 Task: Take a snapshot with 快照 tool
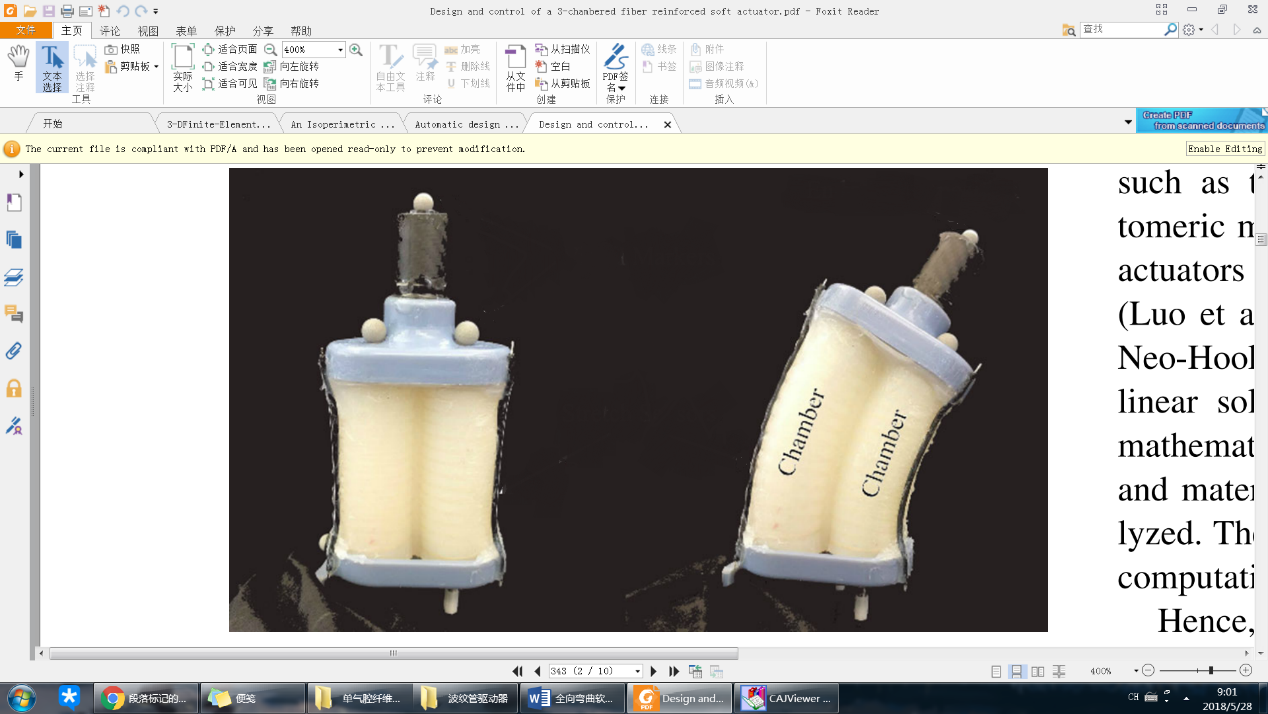click(123, 49)
